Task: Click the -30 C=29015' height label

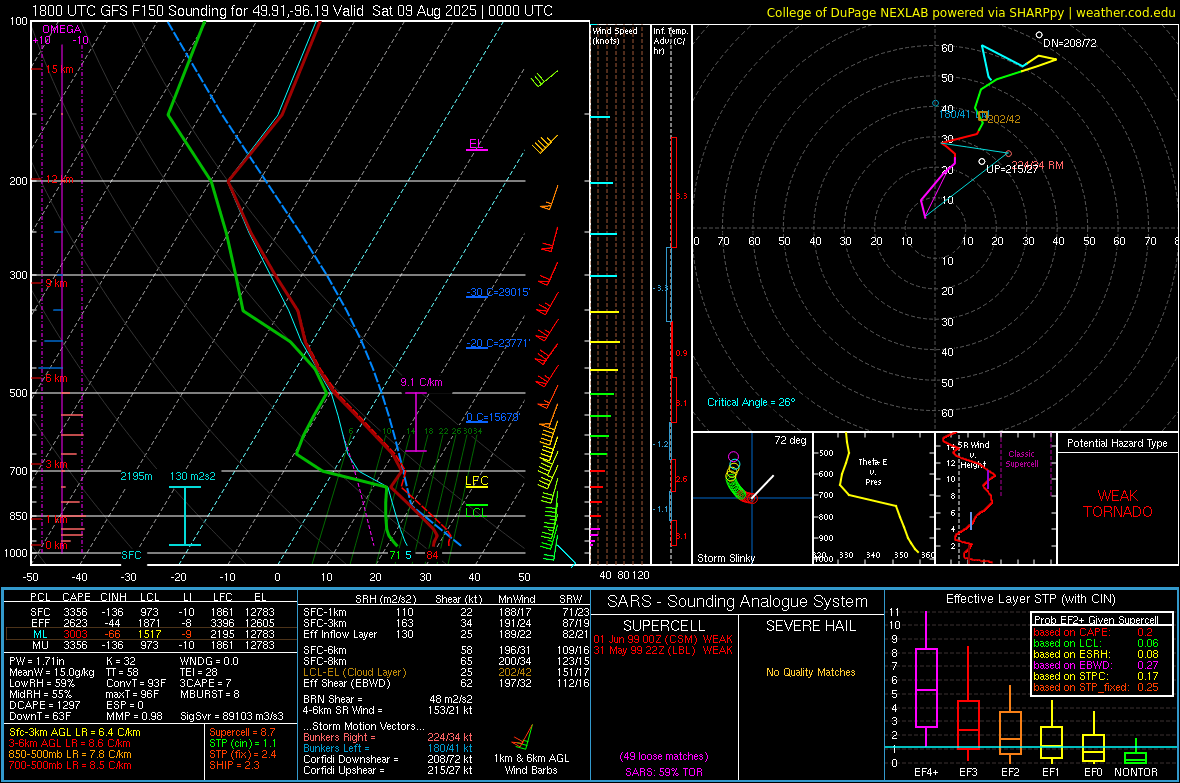Action: pyautogui.click(x=498, y=292)
